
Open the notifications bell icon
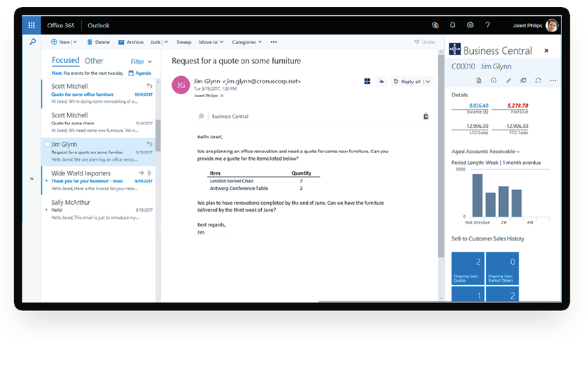[x=453, y=25]
